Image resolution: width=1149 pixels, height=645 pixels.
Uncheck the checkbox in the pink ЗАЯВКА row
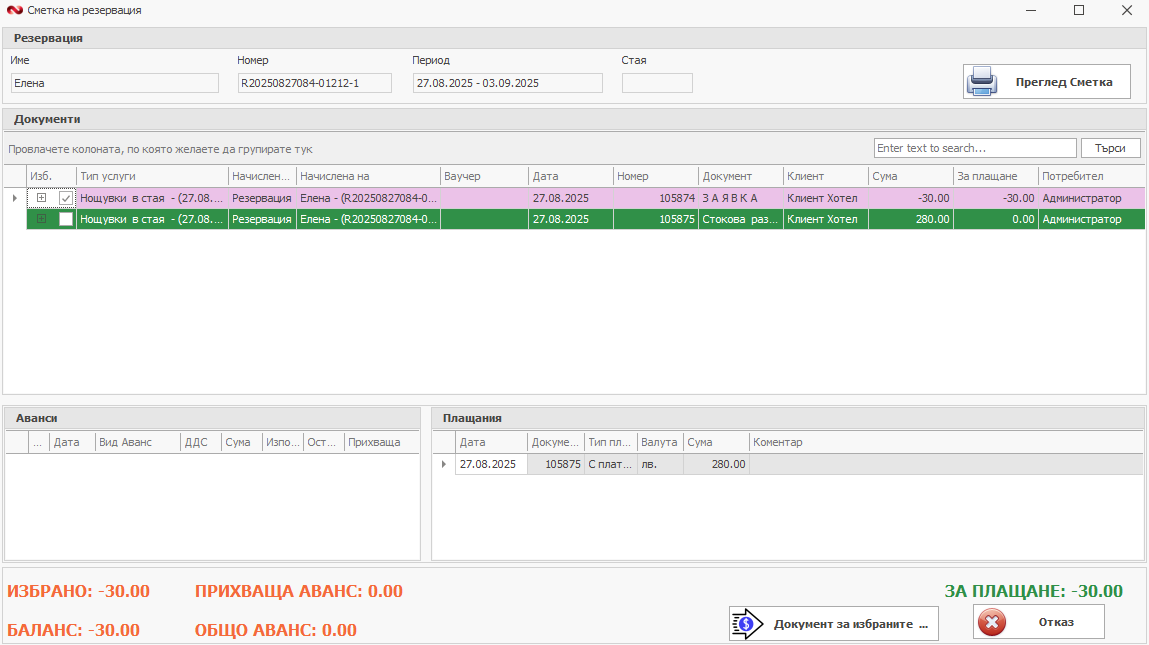click(x=66, y=198)
